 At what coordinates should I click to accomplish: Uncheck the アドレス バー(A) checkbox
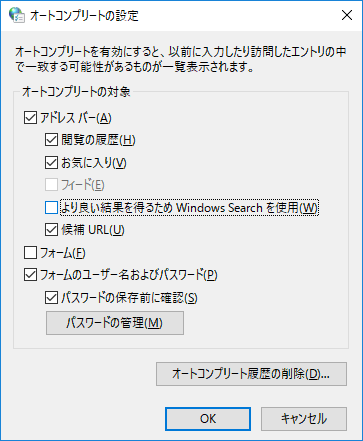tap(30, 118)
